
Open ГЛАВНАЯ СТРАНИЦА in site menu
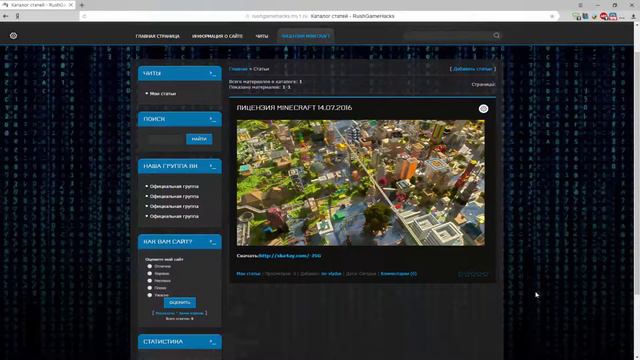click(x=158, y=36)
